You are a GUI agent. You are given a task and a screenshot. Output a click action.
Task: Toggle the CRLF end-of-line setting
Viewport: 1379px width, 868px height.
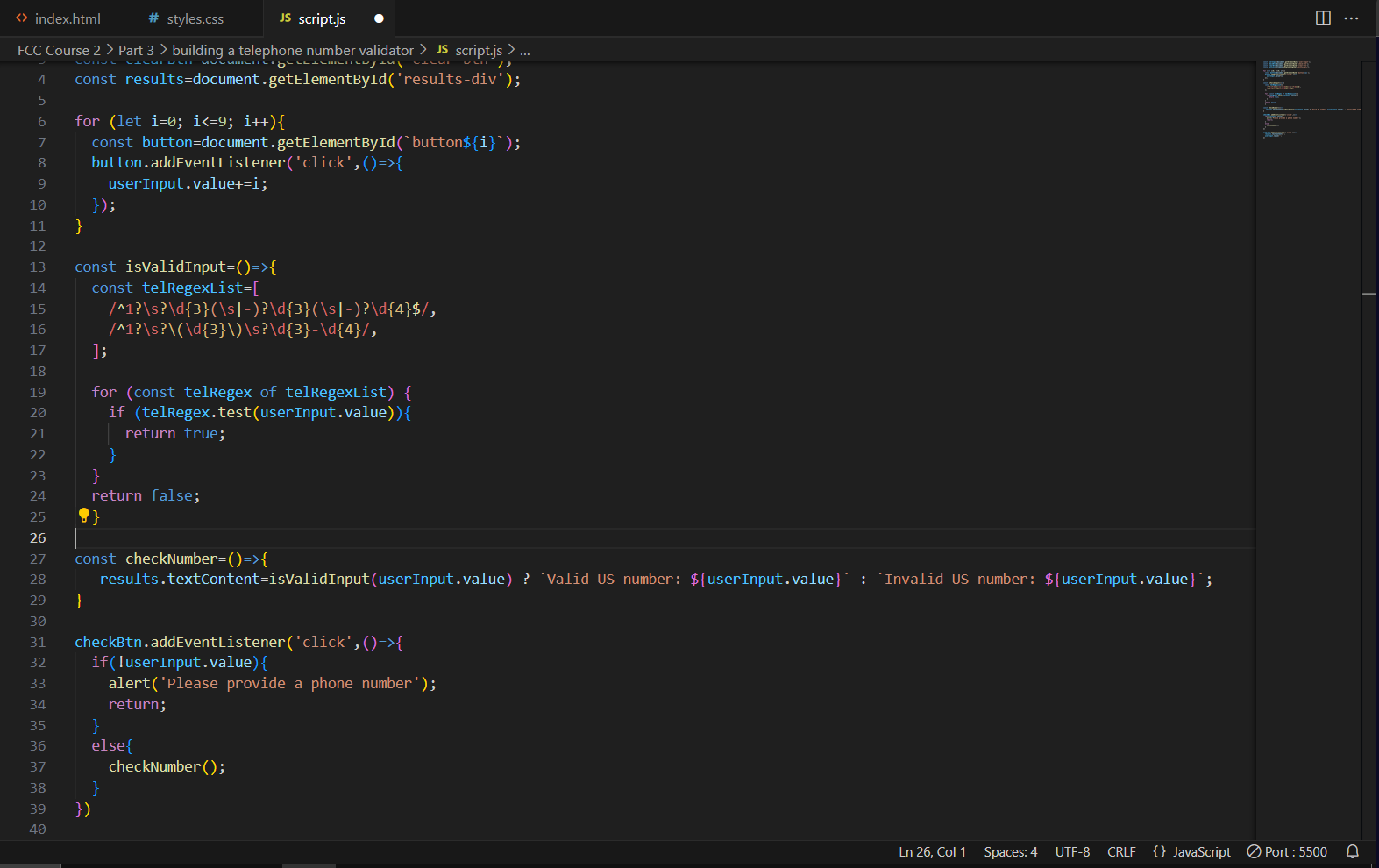tap(1121, 851)
